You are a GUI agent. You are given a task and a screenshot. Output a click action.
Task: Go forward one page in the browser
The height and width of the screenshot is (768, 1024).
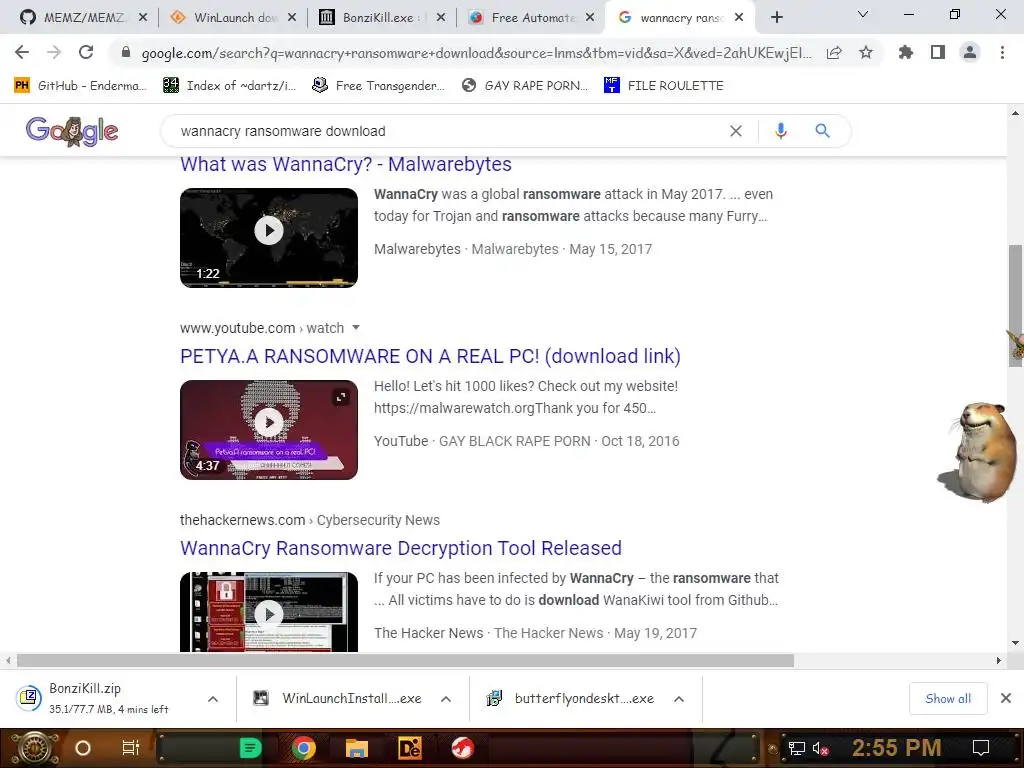tap(54, 52)
